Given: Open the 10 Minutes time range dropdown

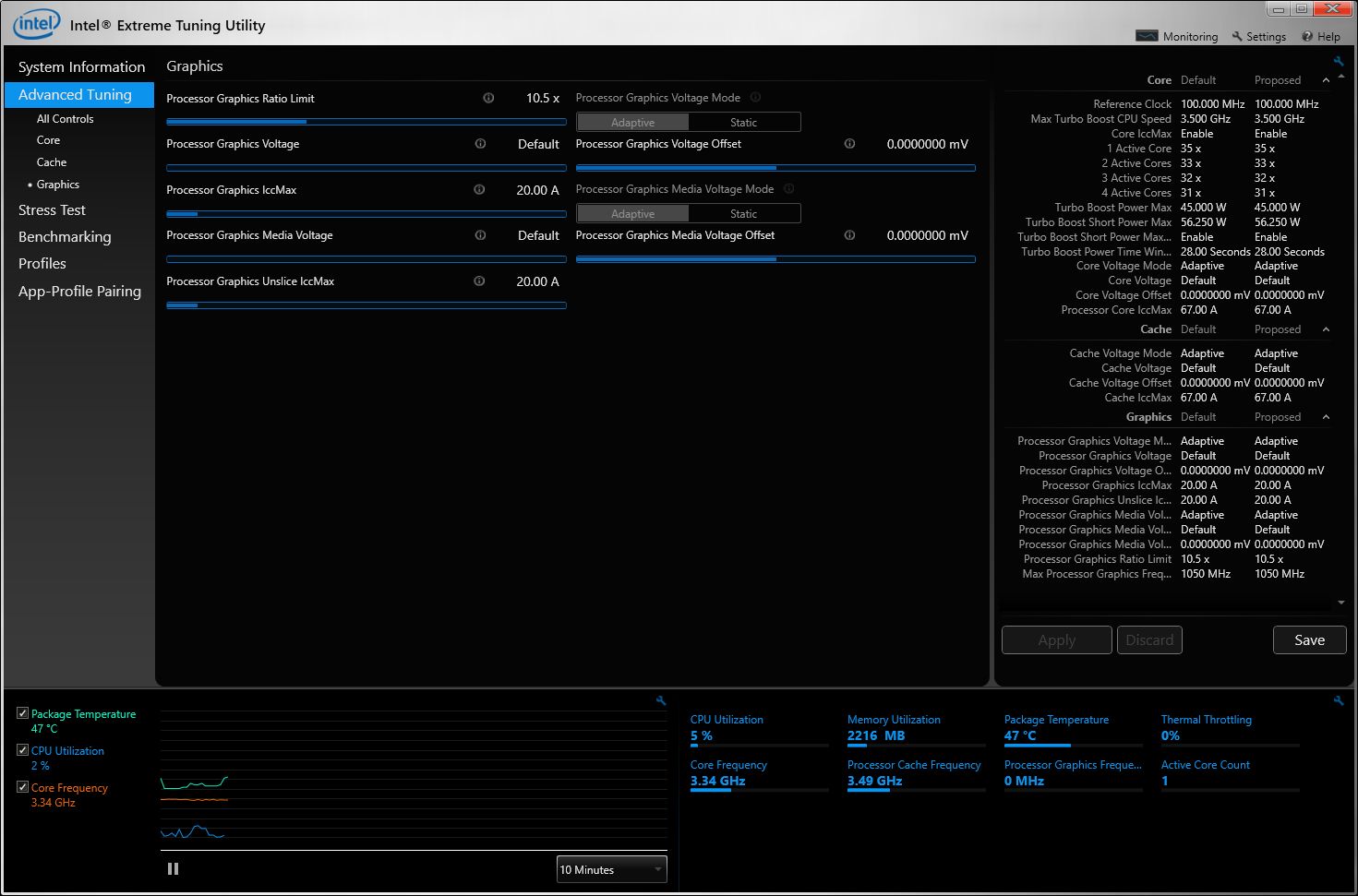Looking at the screenshot, I should [x=611, y=869].
